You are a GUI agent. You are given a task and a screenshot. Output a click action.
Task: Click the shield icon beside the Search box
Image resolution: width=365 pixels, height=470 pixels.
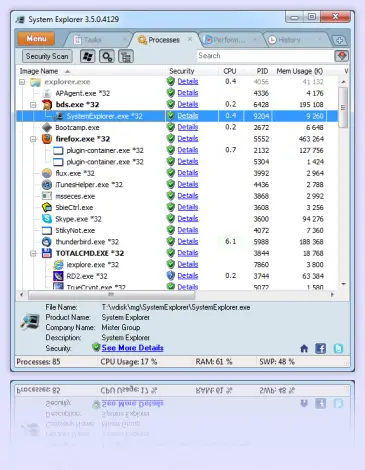click(342, 56)
